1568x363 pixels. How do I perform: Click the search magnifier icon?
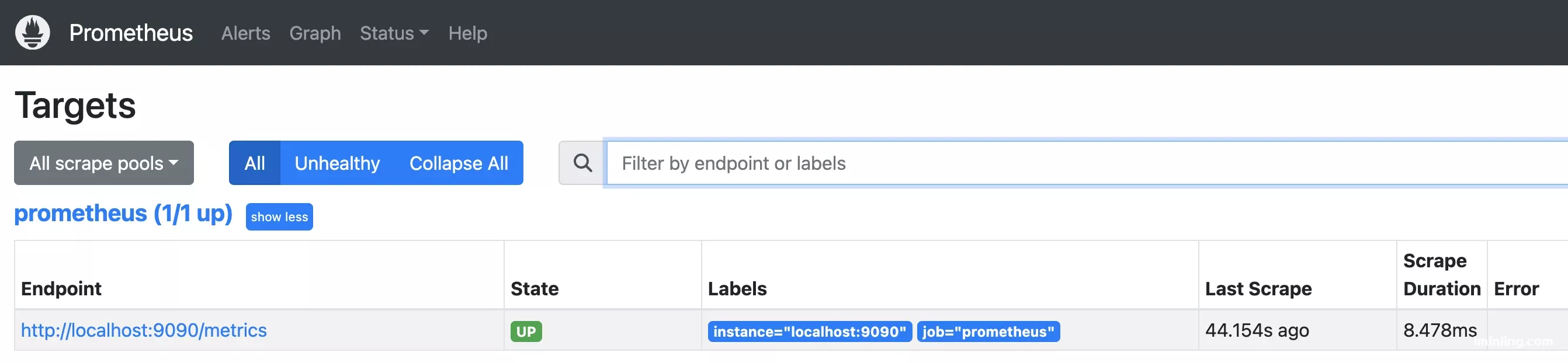coord(582,163)
